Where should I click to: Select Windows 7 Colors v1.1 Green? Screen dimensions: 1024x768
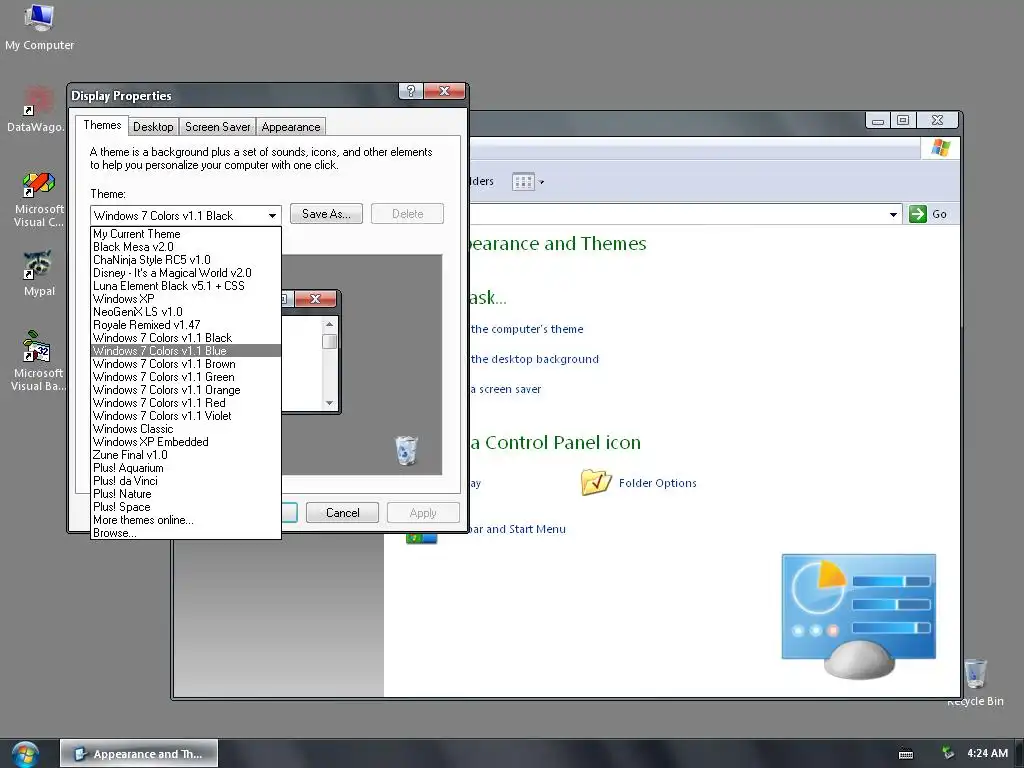pos(186,377)
